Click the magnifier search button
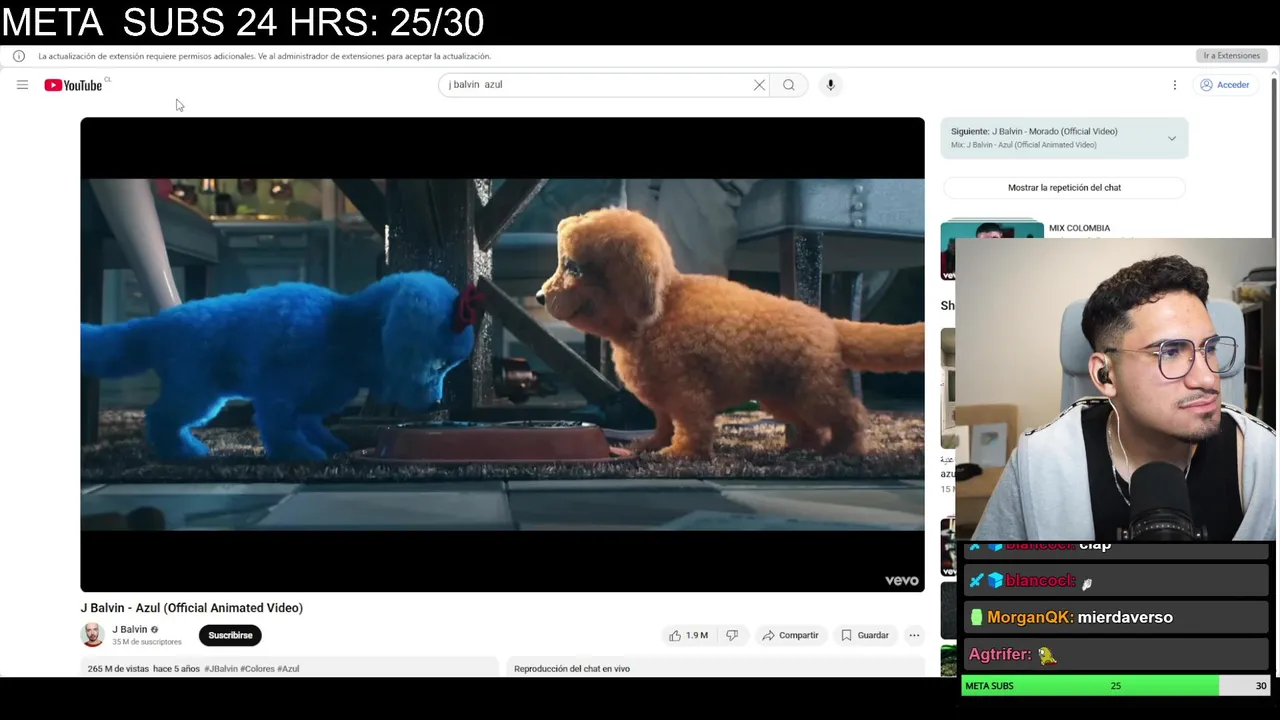The width and height of the screenshot is (1280, 720). 789,85
